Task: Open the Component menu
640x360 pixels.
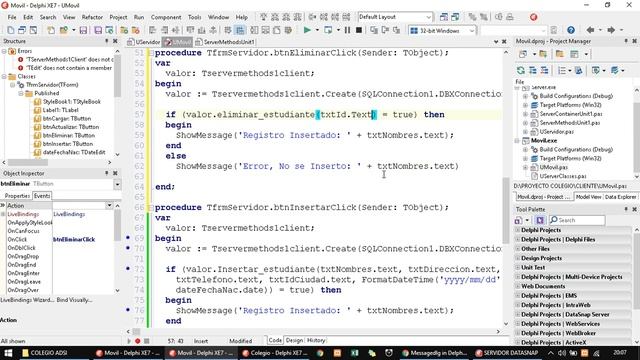Action: [166, 17]
